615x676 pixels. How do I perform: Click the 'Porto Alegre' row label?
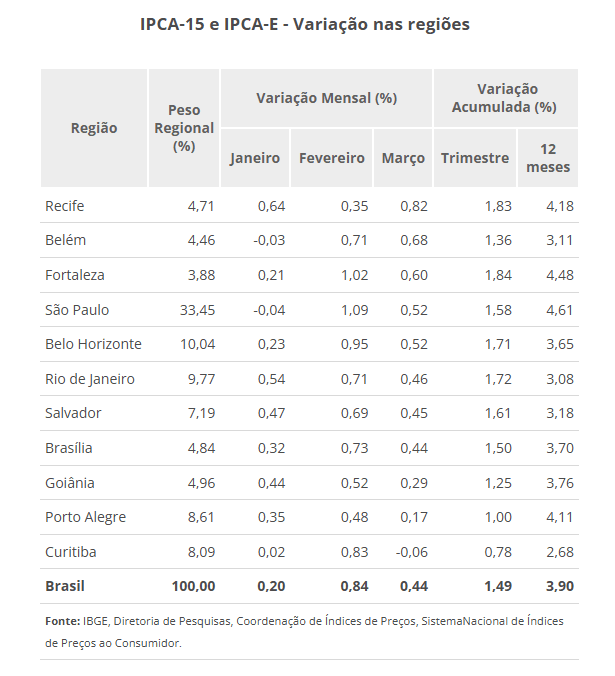84,517
